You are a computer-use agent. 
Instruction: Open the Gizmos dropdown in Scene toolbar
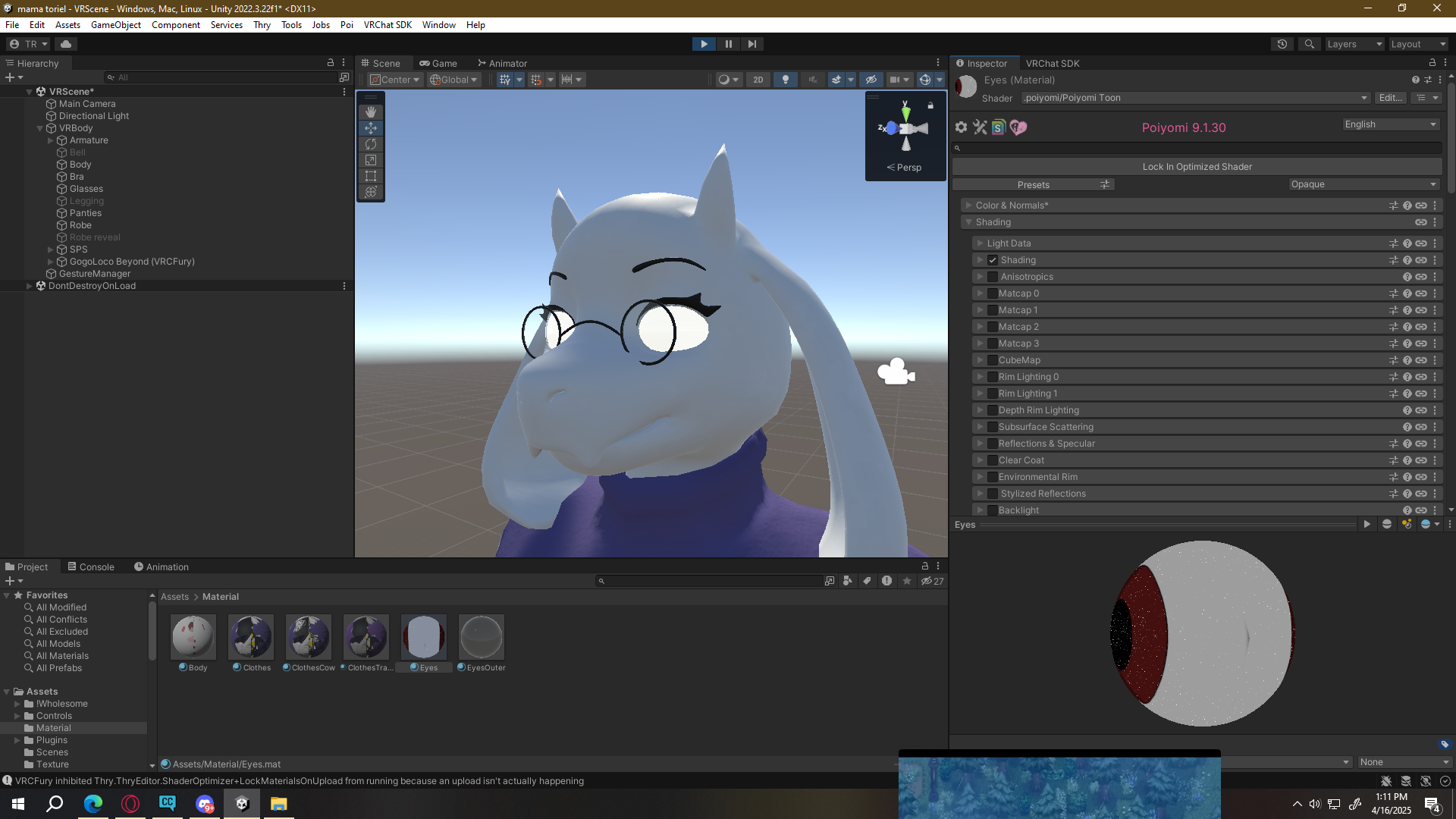coord(940,80)
